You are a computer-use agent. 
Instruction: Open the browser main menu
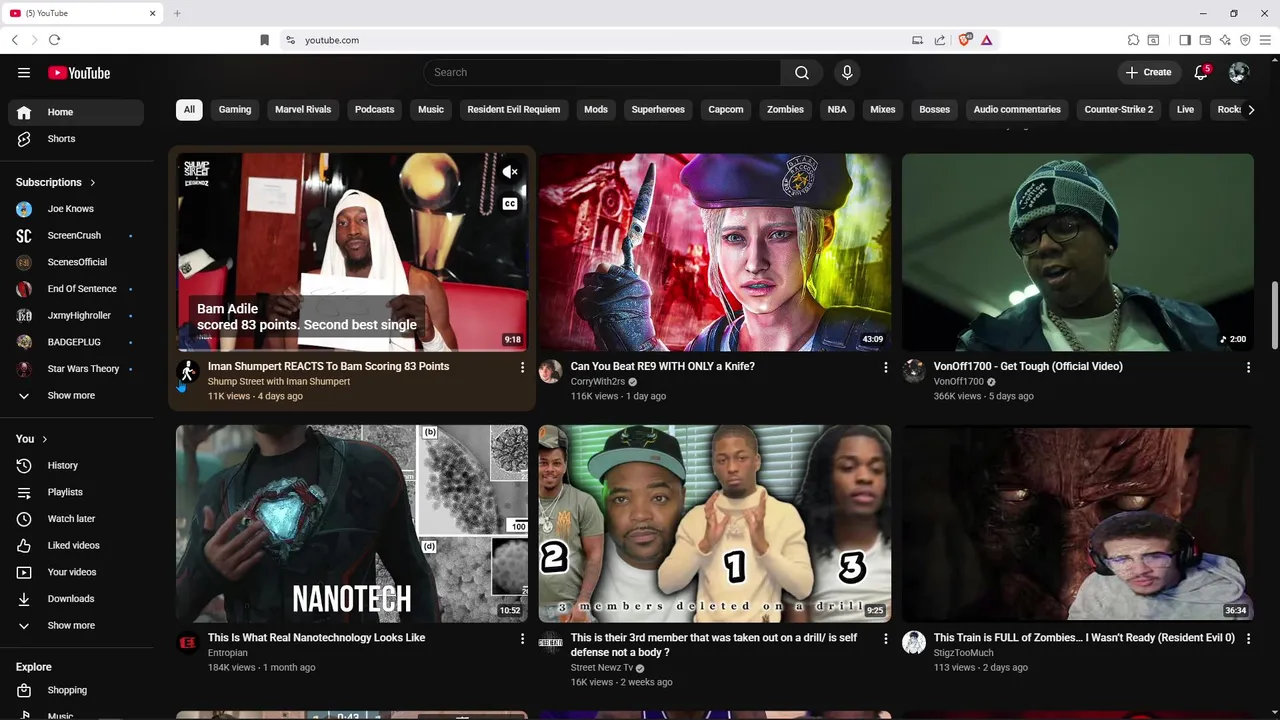pyautogui.click(x=1265, y=40)
